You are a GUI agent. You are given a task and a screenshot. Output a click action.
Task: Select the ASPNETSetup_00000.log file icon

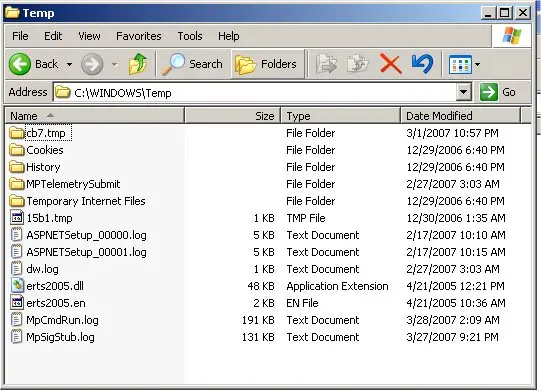click(x=17, y=235)
